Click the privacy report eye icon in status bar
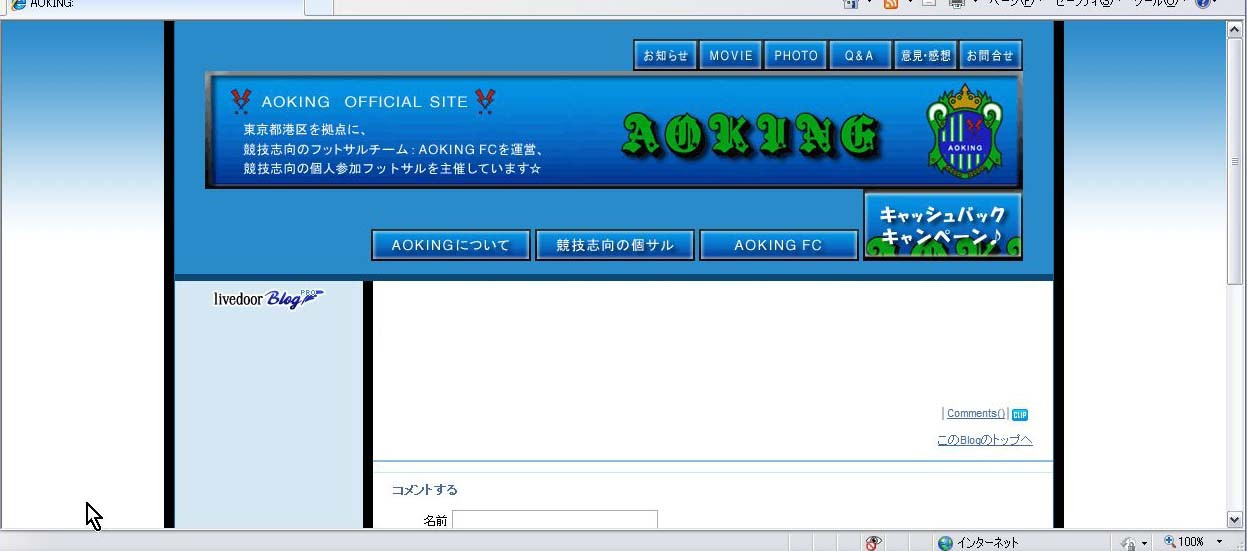 click(x=873, y=543)
